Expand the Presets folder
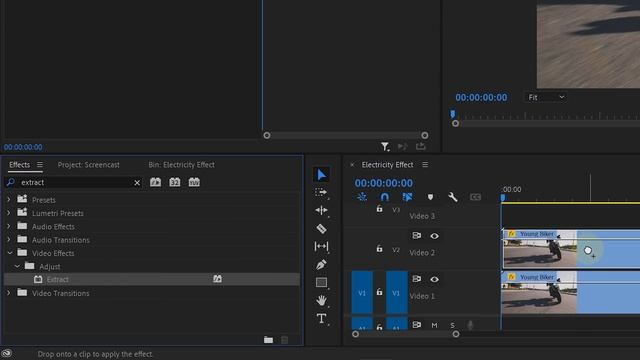The image size is (640, 360). point(9,200)
